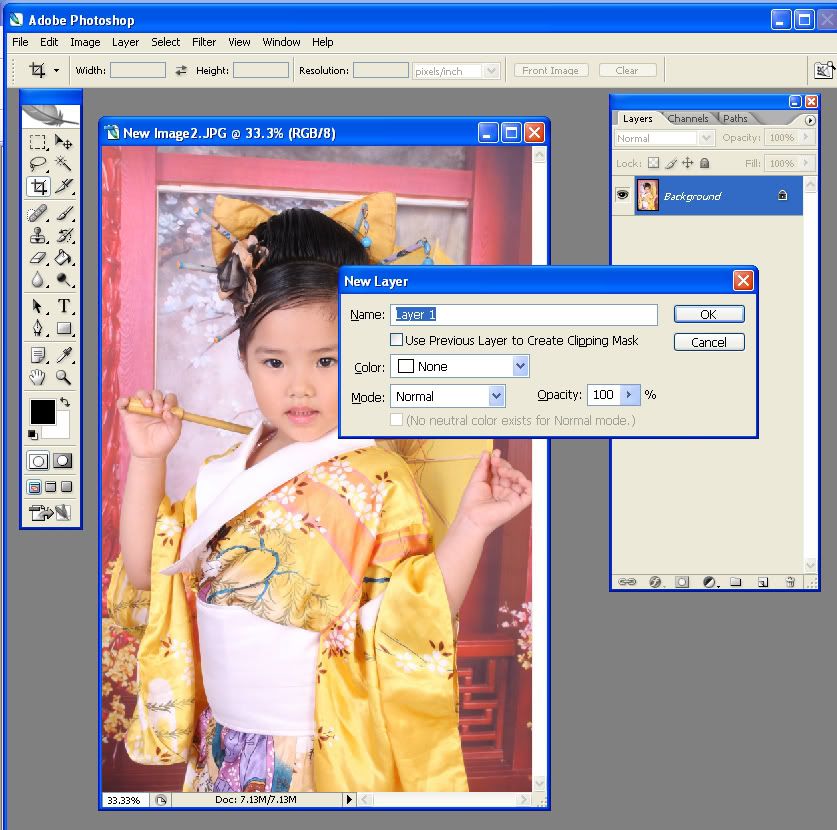Switch to the Channels tab
The height and width of the screenshot is (830, 837).
pyautogui.click(x=688, y=118)
